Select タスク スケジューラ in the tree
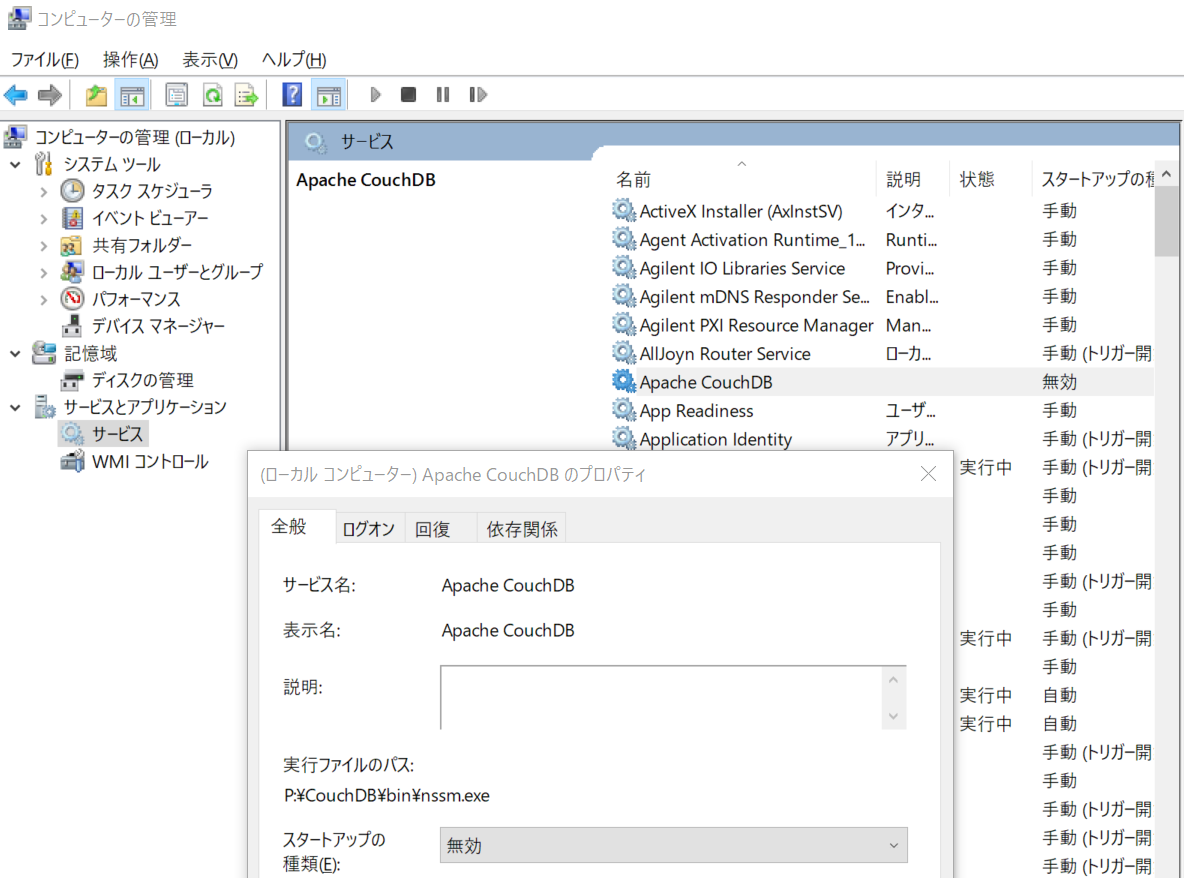The image size is (1184, 878). (151, 191)
